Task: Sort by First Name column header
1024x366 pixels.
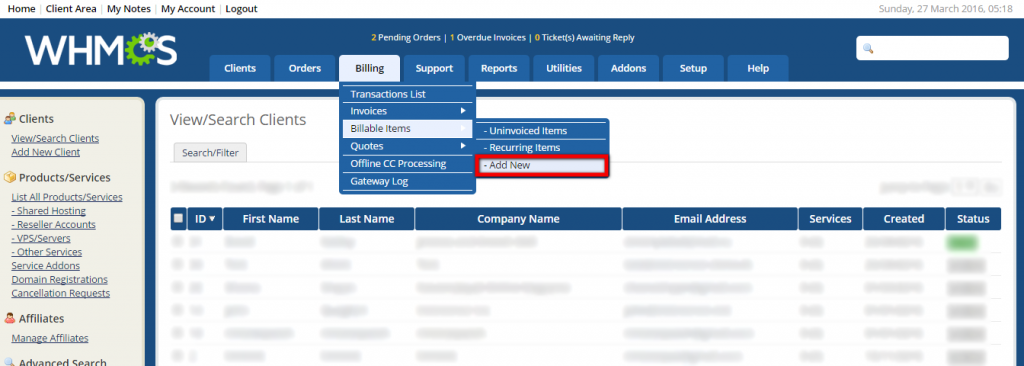Action: [x=270, y=219]
